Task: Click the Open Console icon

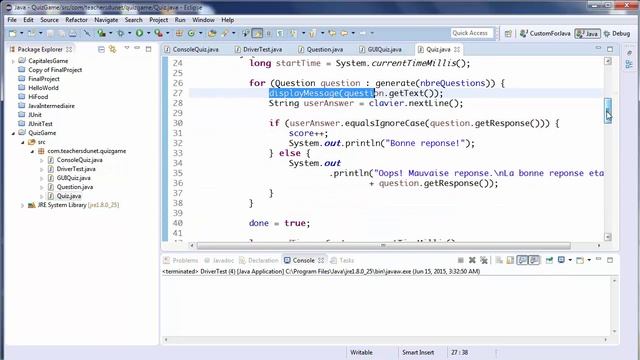Action: pyautogui.click(x=580, y=260)
